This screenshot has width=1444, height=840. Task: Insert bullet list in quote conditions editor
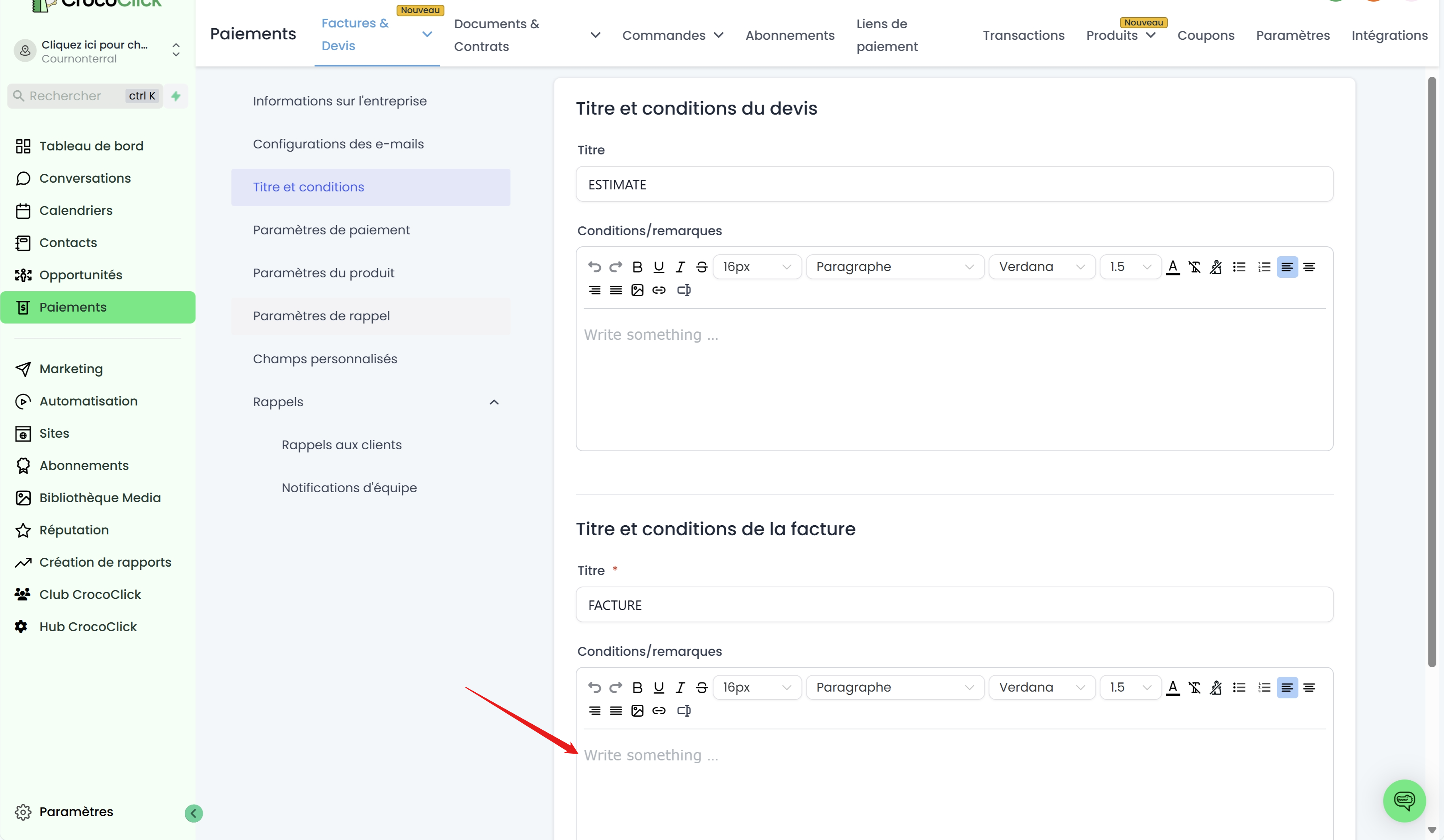point(1239,267)
